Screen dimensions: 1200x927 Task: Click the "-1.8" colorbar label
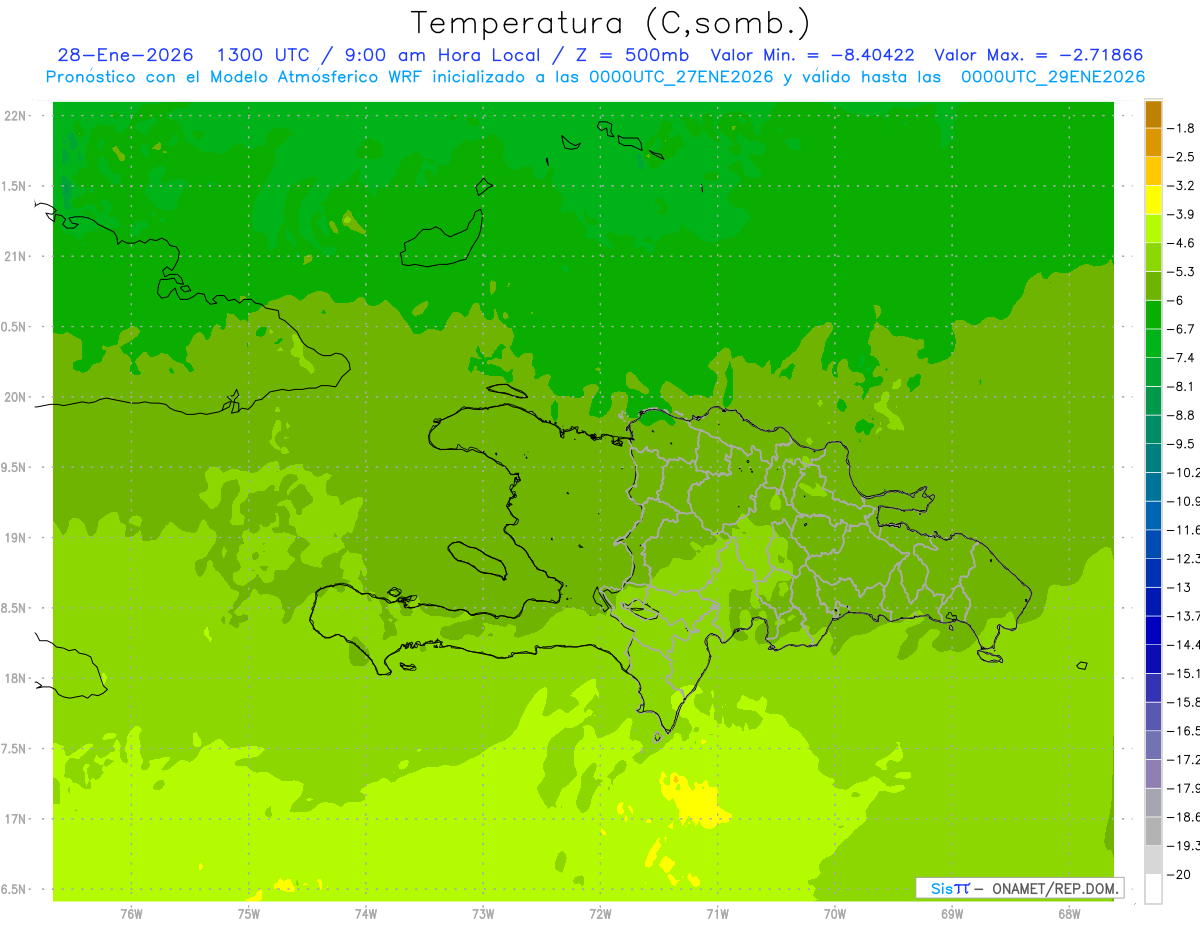click(x=1182, y=128)
